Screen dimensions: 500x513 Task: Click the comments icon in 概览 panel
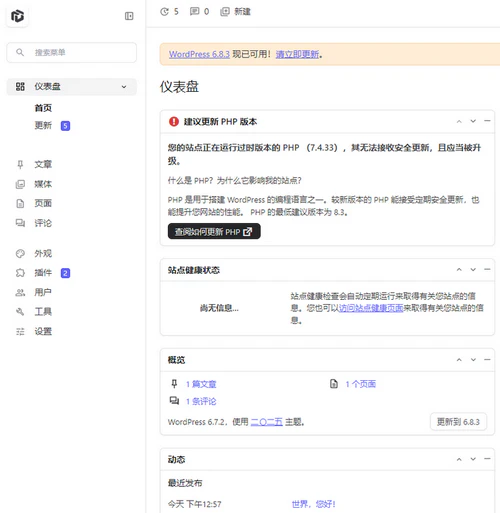pos(174,400)
